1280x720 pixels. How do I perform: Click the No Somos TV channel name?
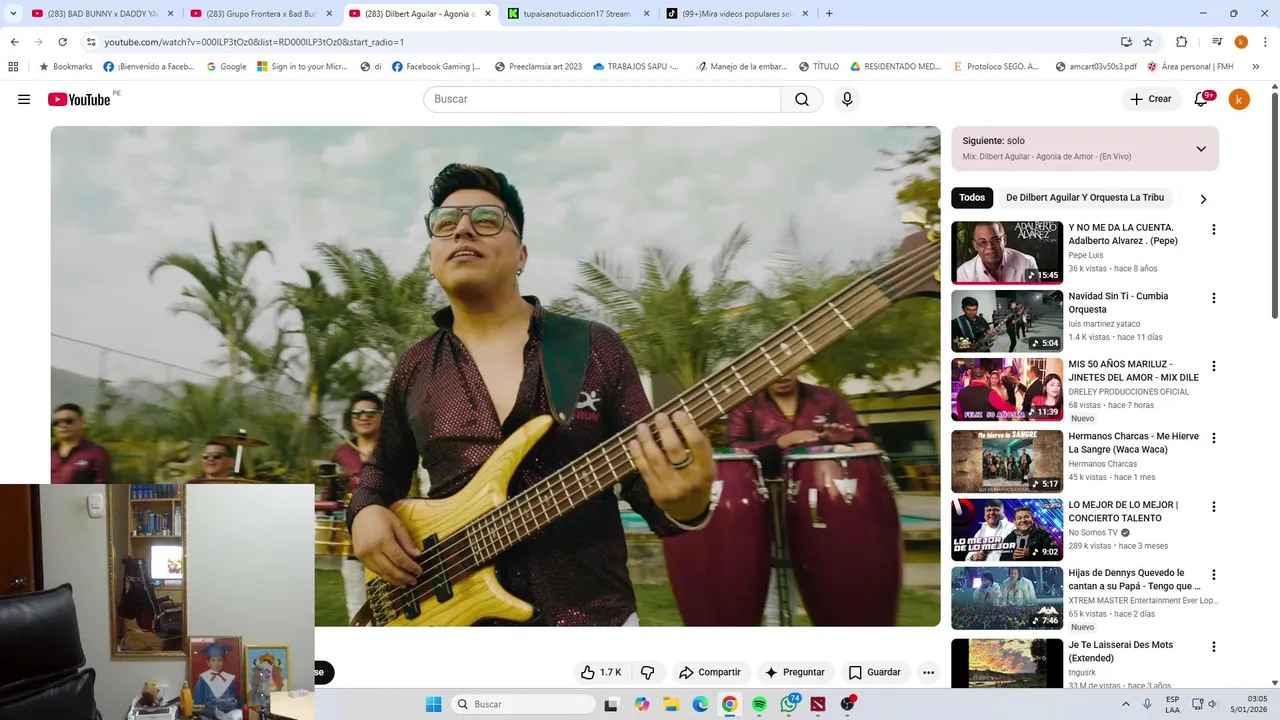coord(1093,533)
